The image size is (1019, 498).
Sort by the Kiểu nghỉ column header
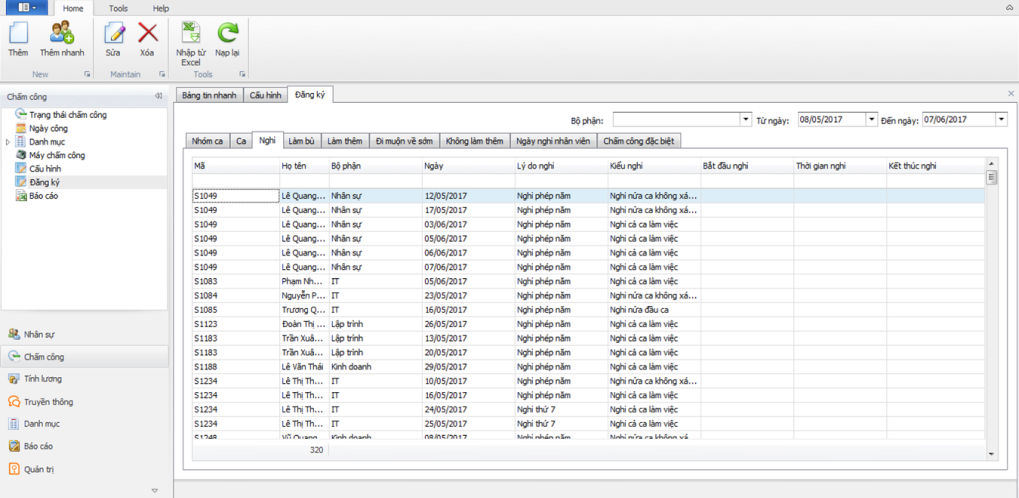tap(654, 166)
